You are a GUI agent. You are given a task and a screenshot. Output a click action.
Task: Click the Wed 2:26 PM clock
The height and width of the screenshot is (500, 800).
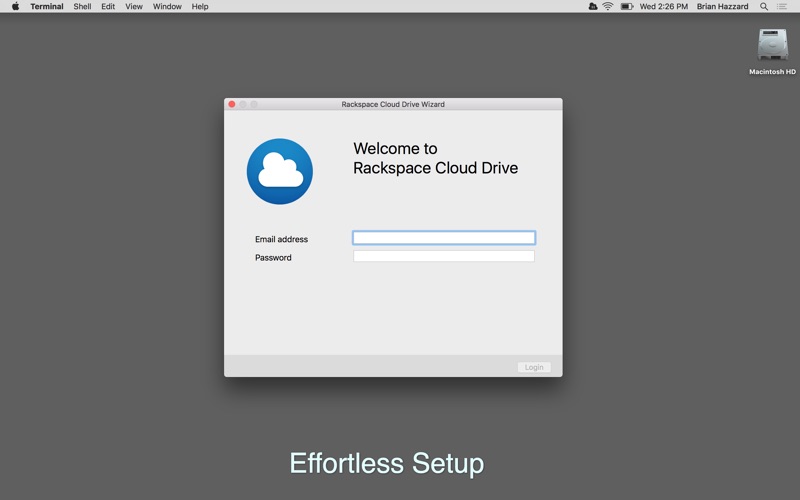coord(663,6)
